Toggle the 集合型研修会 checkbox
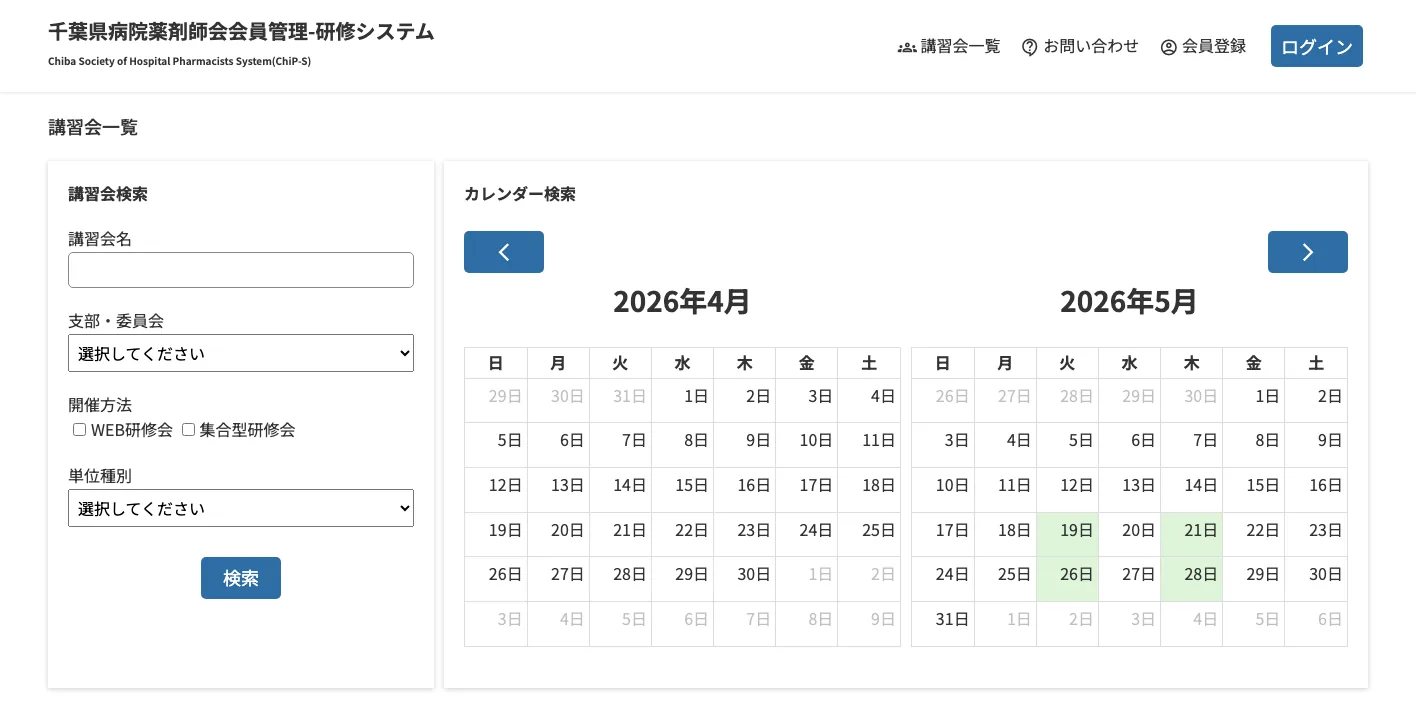This screenshot has width=1416, height=704. pyautogui.click(x=188, y=430)
